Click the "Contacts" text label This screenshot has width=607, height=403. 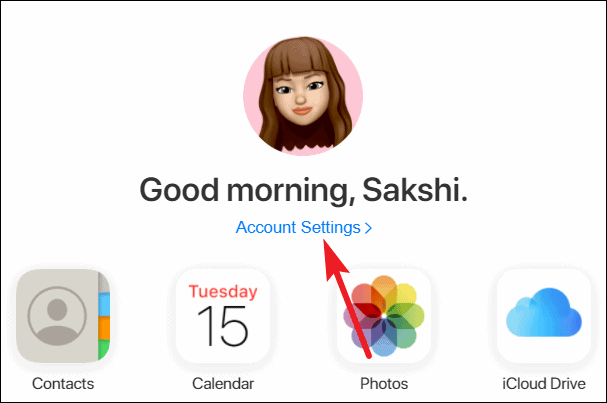[x=63, y=384]
